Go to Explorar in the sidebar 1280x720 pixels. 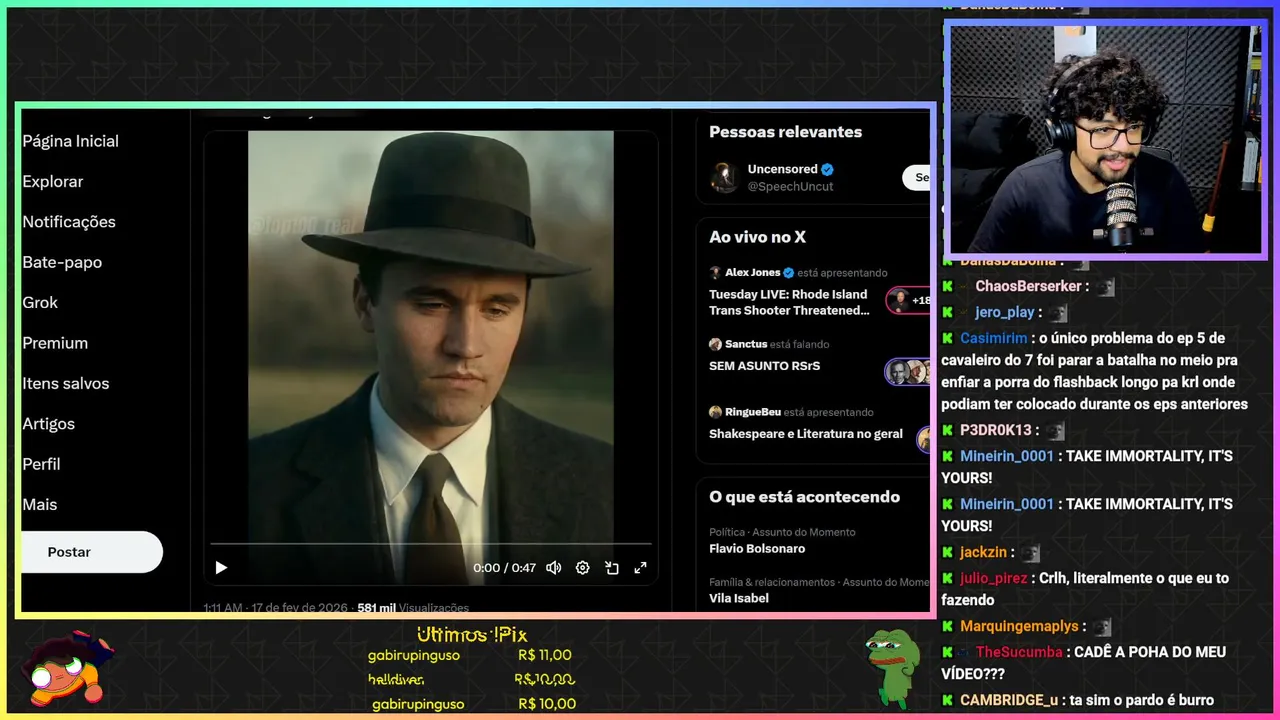[x=53, y=182]
